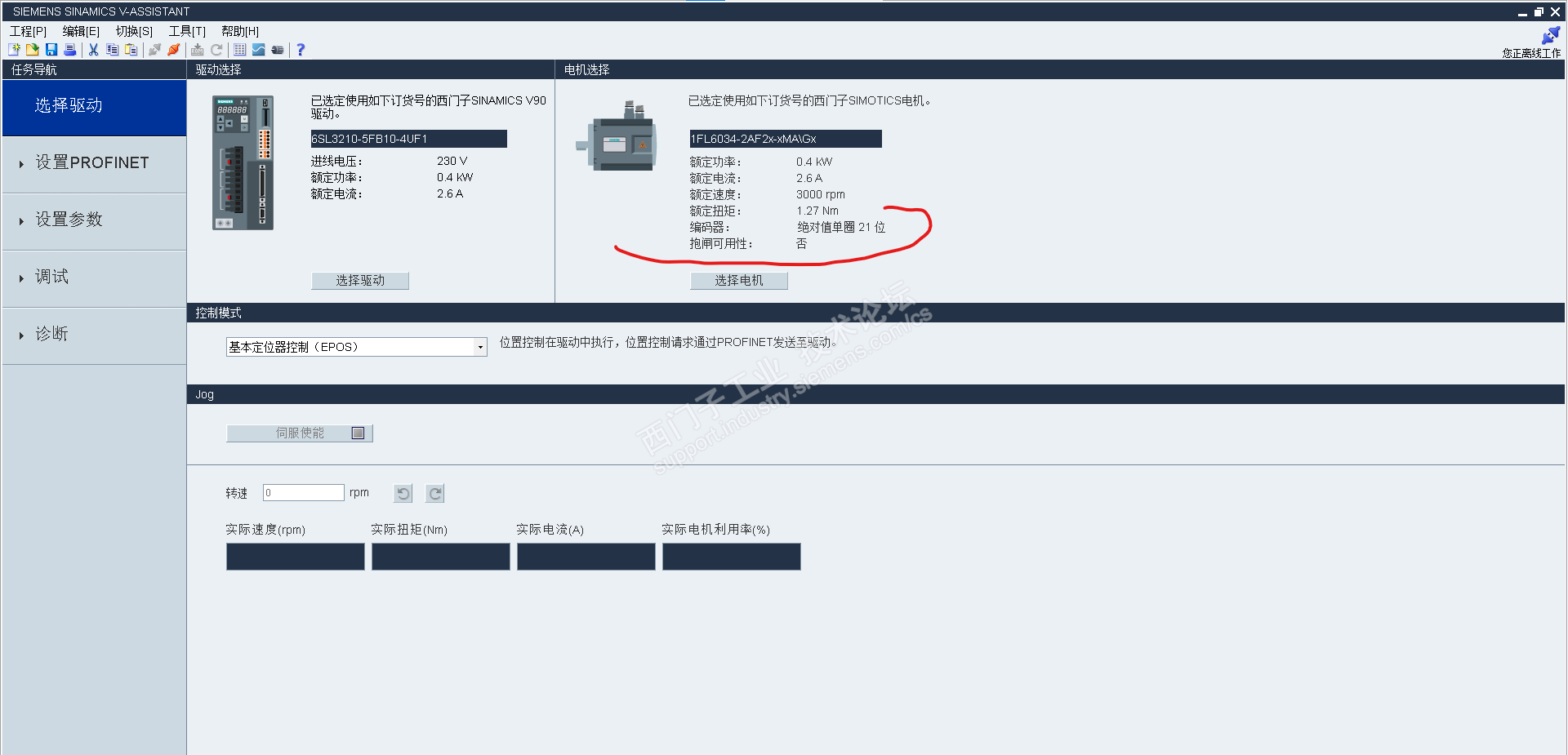1568x755 pixels.
Task: Click the 转速 rpm input field
Action: [x=304, y=493]
